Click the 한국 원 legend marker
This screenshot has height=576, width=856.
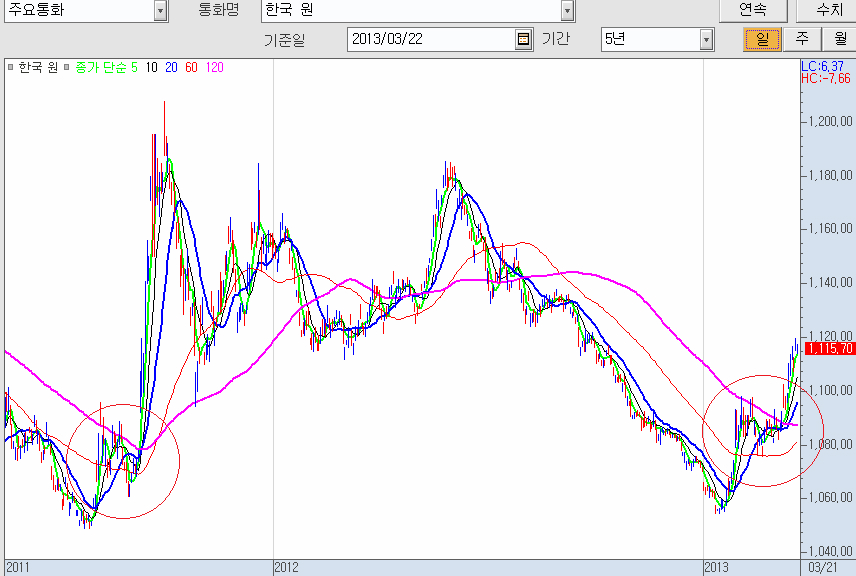[x=10, y=67]
